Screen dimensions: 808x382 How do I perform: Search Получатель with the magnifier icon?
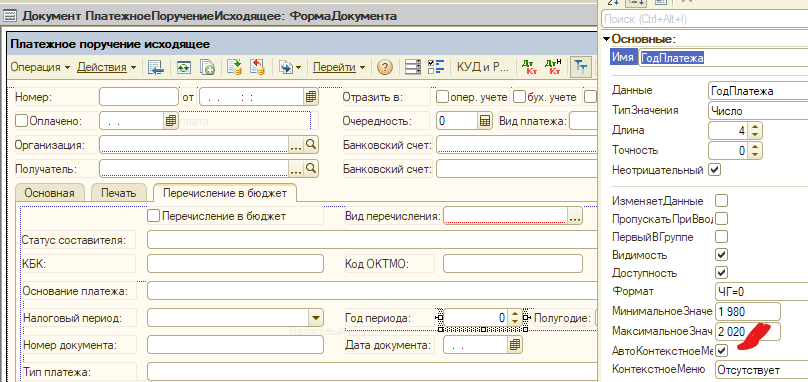[x=310, y=168]
